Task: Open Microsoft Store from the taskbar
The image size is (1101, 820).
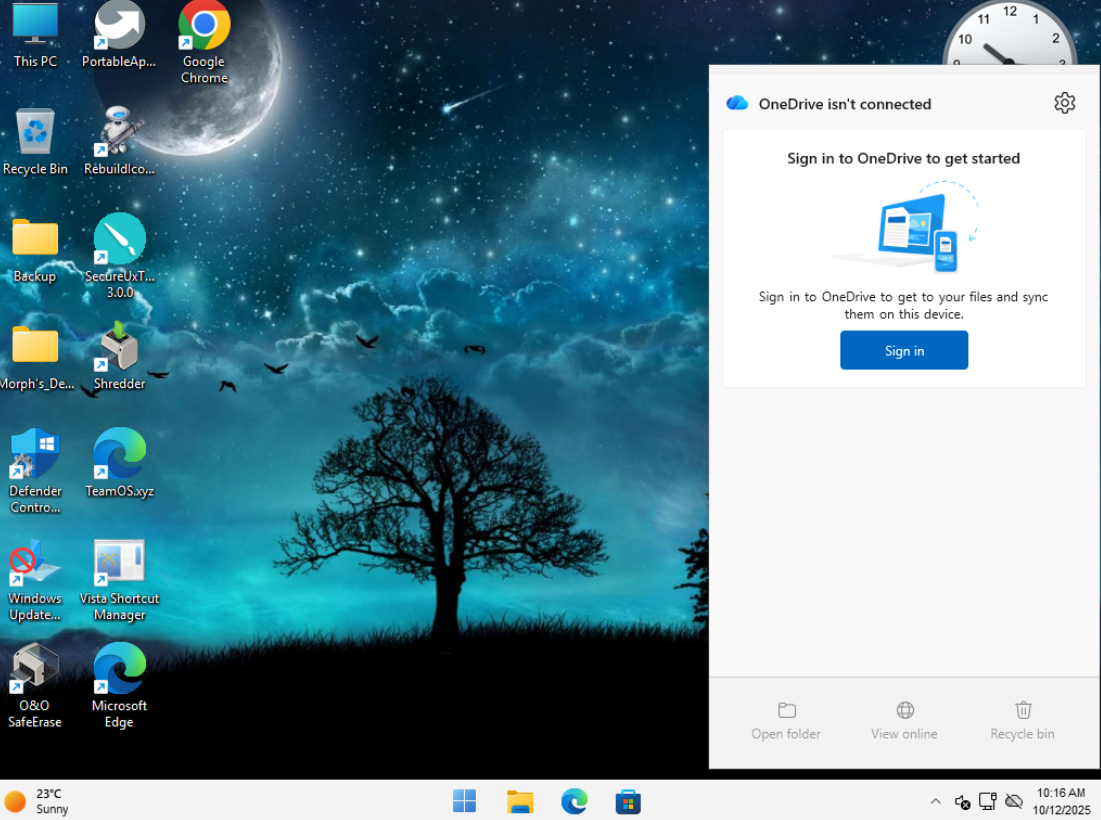Action: pos(628,801)
